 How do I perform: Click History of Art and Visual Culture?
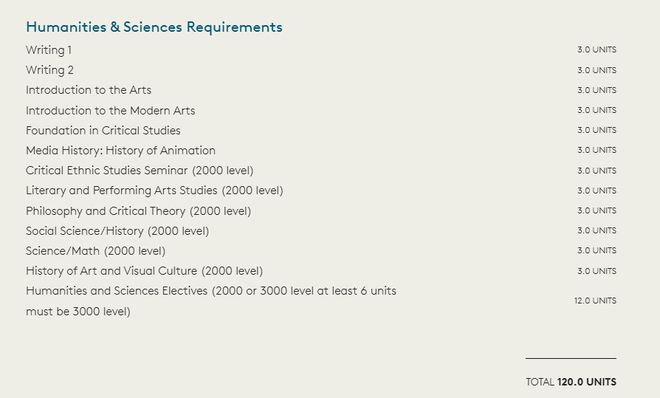(144, 271)
